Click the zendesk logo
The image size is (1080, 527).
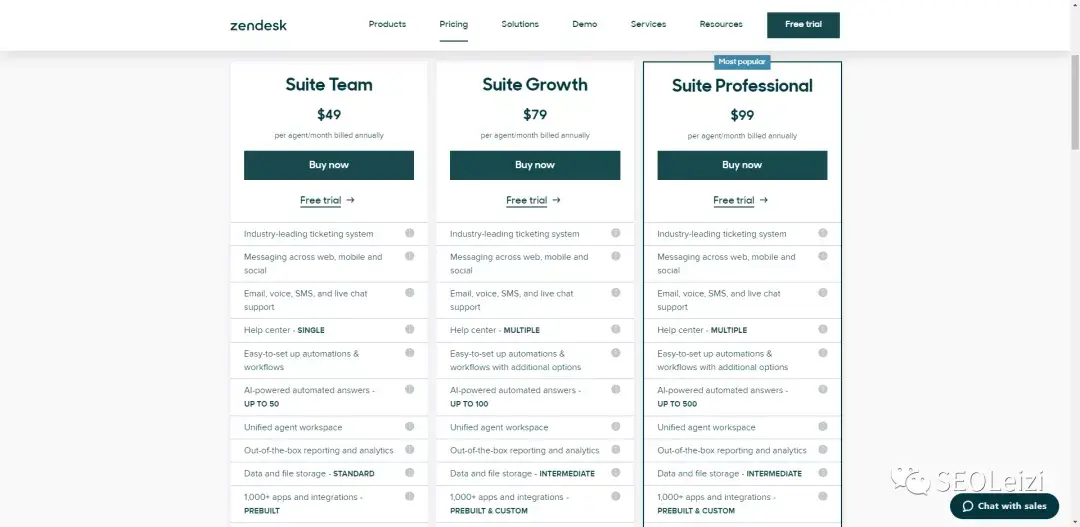click(x=258, y=25)
